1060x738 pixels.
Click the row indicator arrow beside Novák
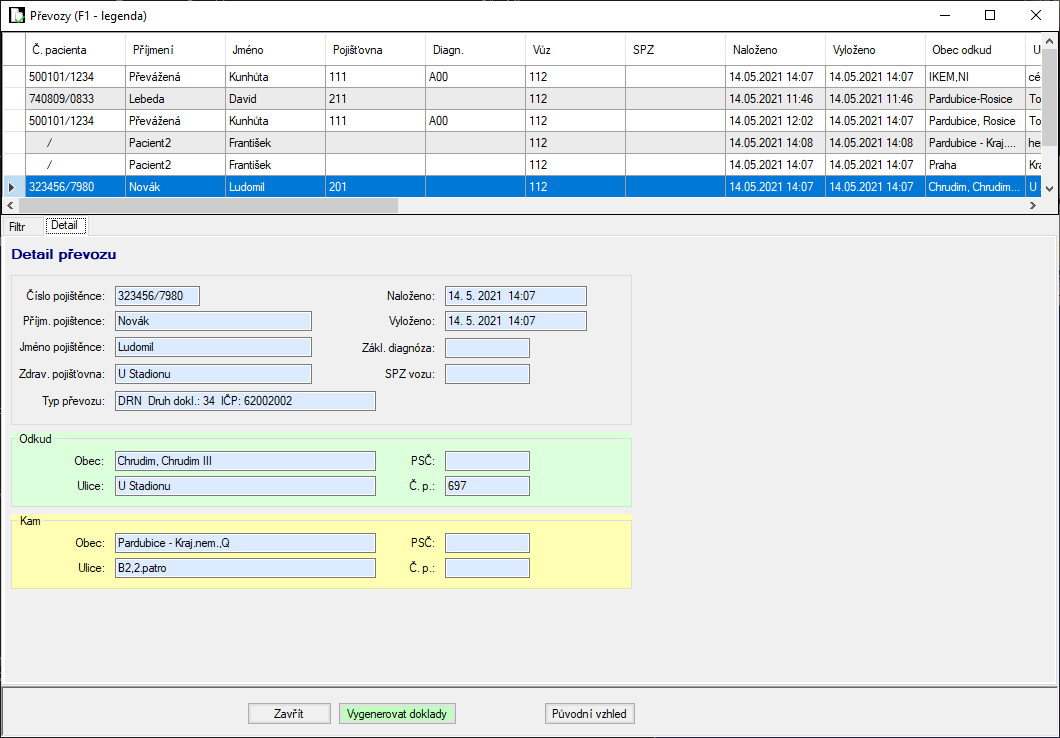12,187
